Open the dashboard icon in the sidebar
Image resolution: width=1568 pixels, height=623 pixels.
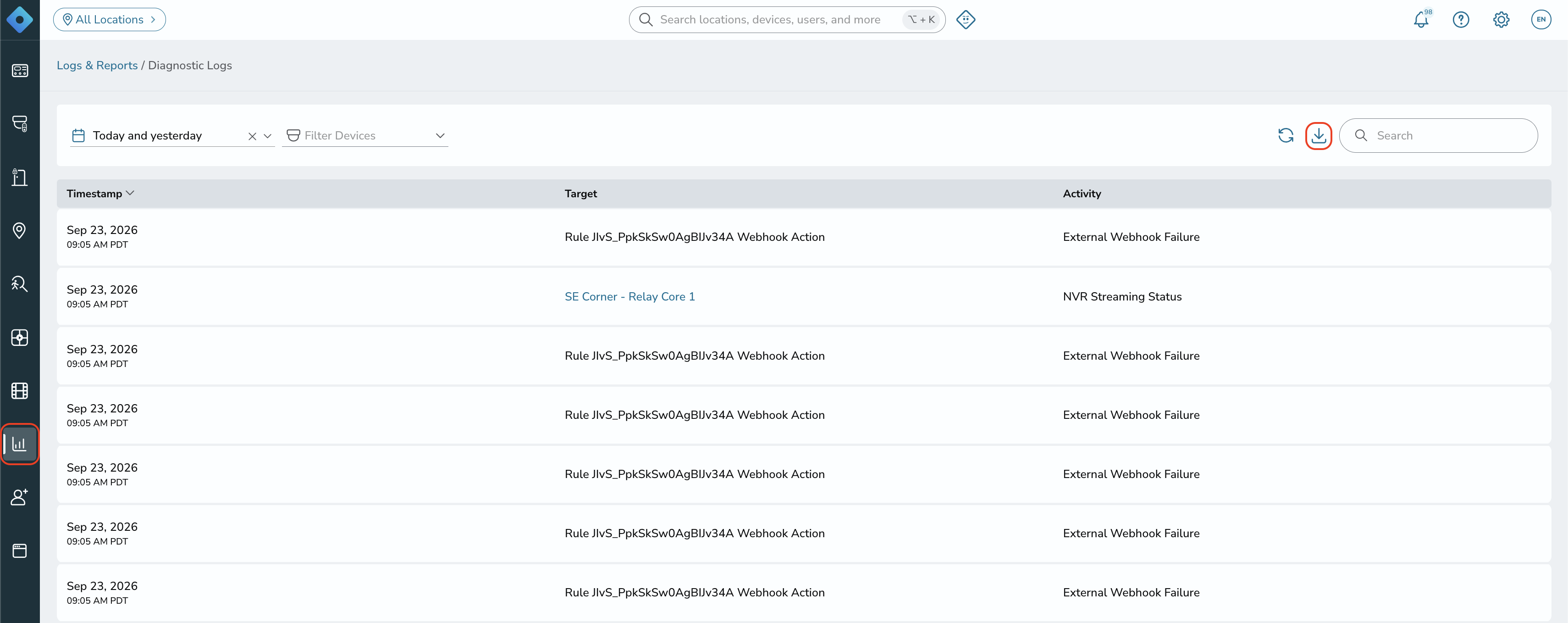point(19,71)
